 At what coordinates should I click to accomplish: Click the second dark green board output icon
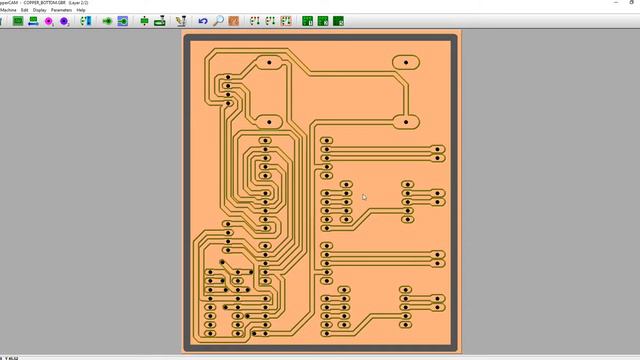pos(323,21)
